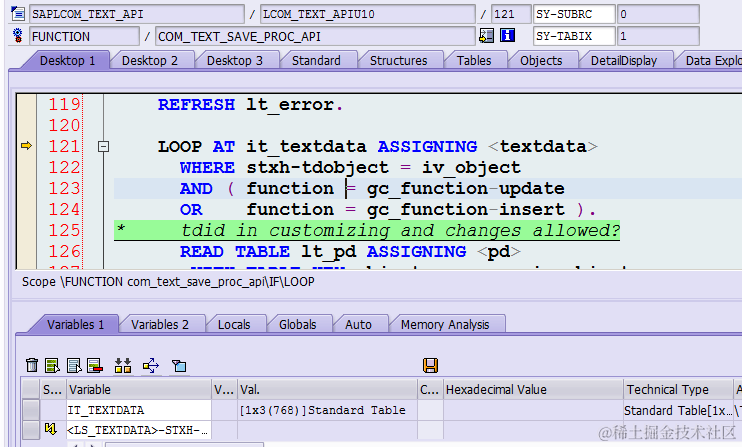Open the Data Explorer tab
This screenshot has height=447, width=742.
[710, 61]
